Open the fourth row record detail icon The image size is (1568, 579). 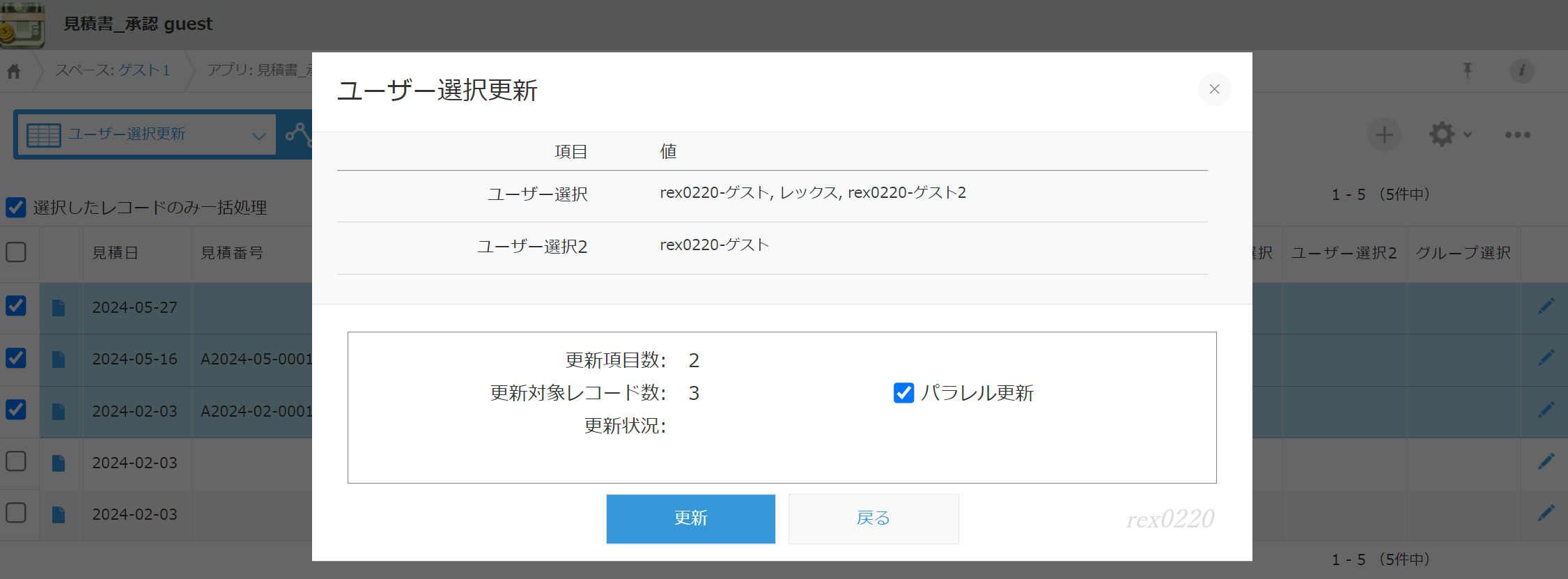coord(59,463)
